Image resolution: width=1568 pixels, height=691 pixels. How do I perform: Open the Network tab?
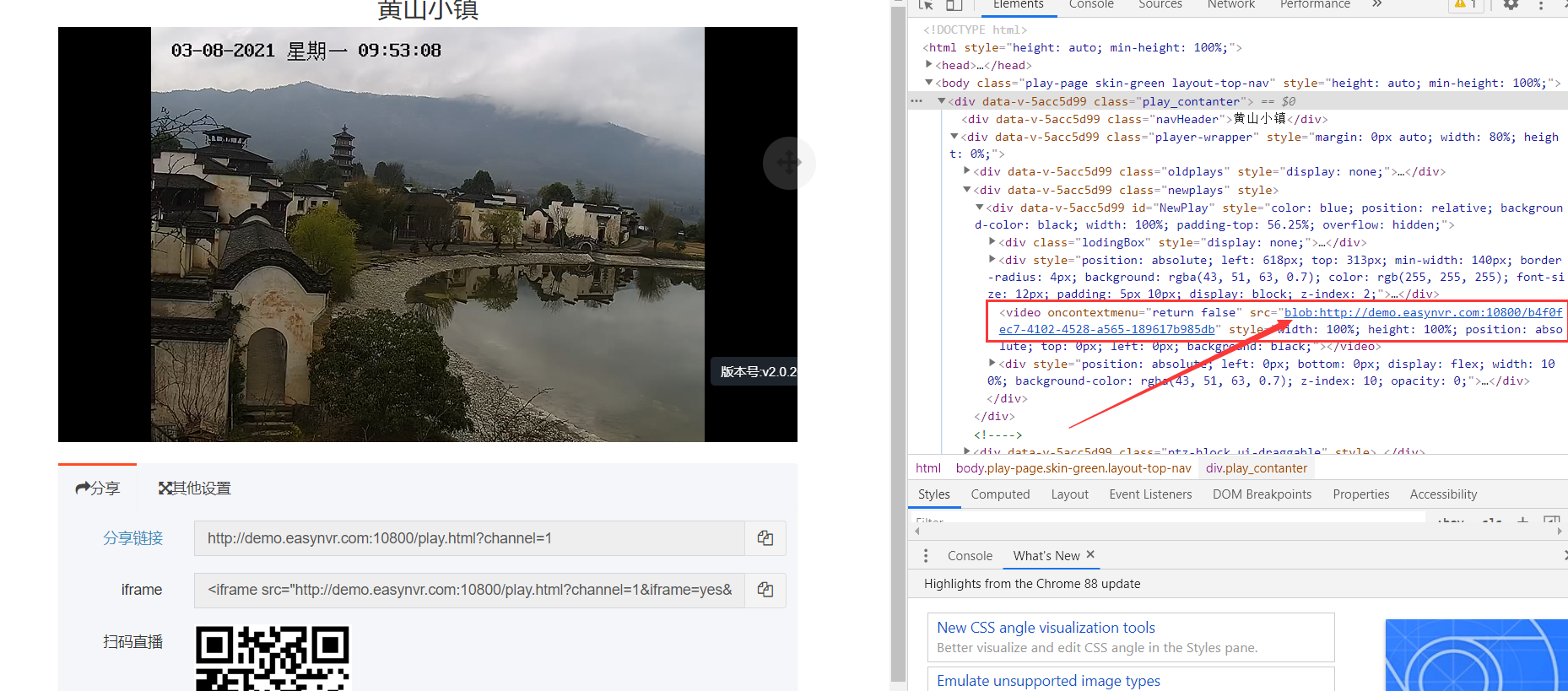point(1231,4)
